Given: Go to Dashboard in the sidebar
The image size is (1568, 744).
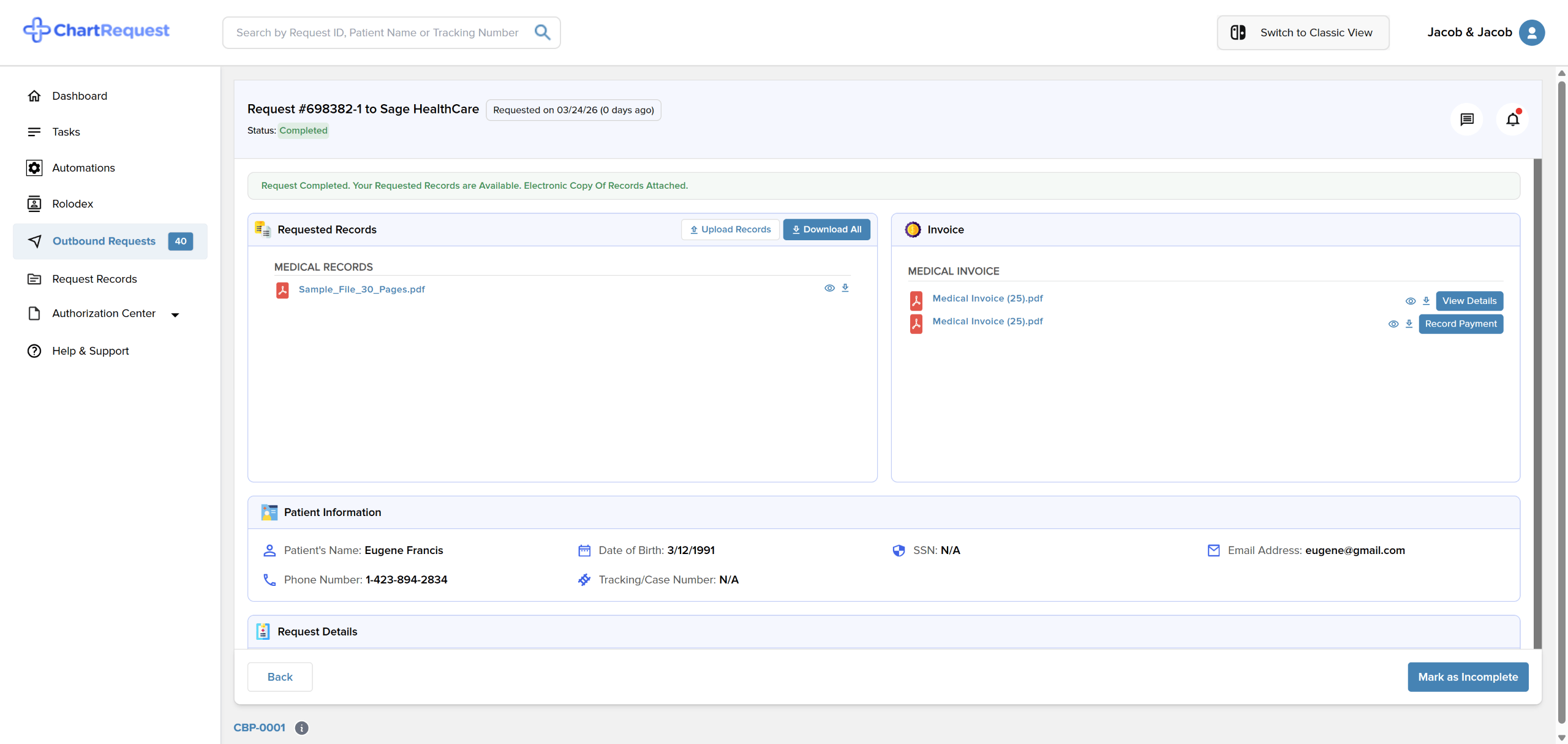Looking at the screenshot, I should coord(80,96).
